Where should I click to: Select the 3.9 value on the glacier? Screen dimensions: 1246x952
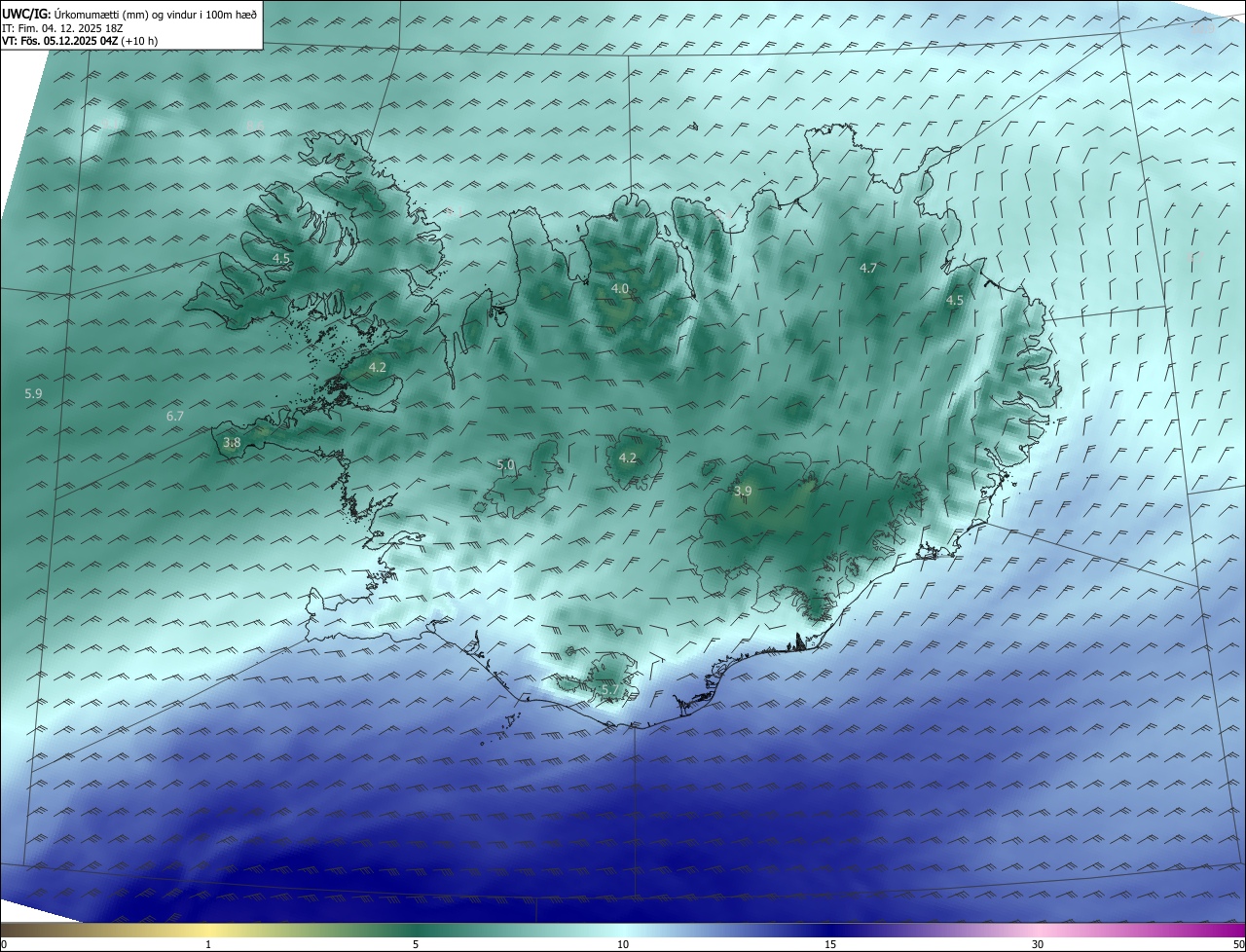click(743, 492)
